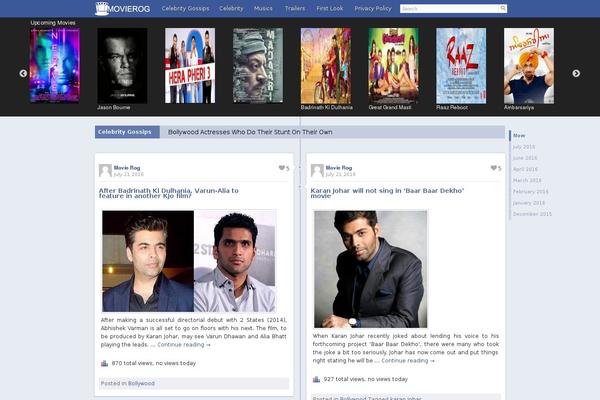Open the Privacy Policy menu item
The width and height of the screenshot is (600, 400).
[x=373, y=8]
